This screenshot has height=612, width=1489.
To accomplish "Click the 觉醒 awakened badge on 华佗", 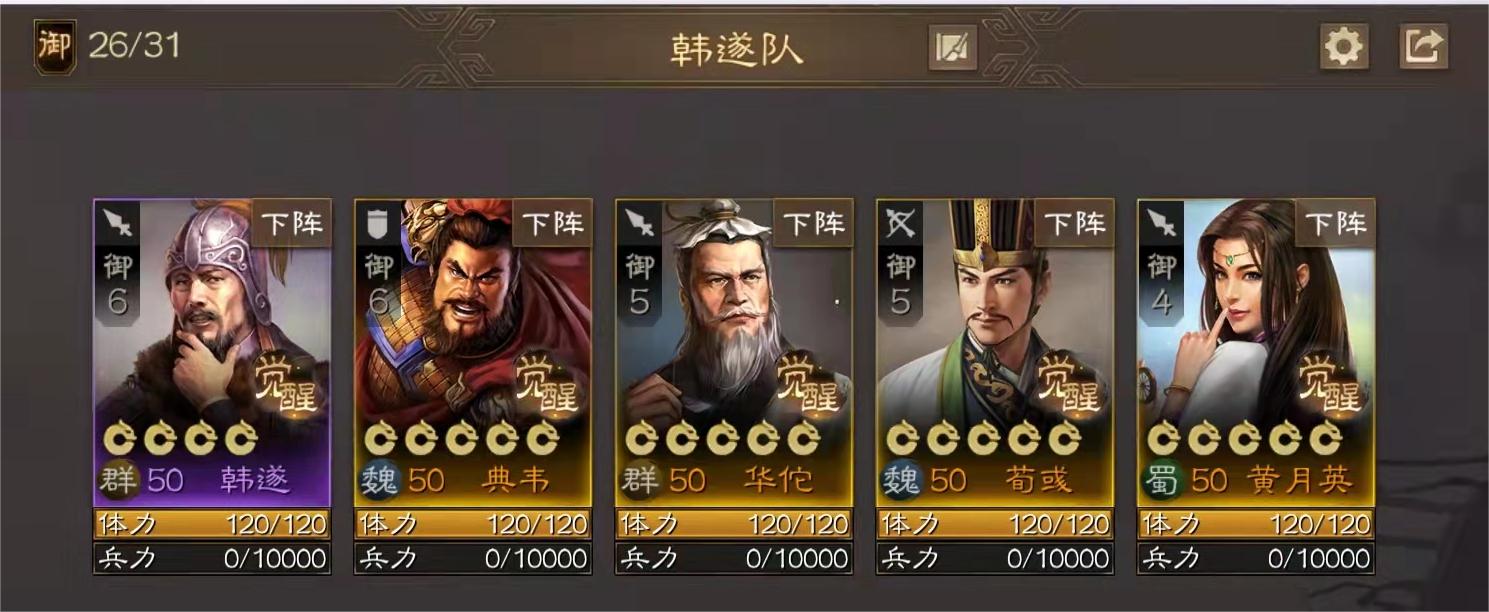I will (808, 383).
